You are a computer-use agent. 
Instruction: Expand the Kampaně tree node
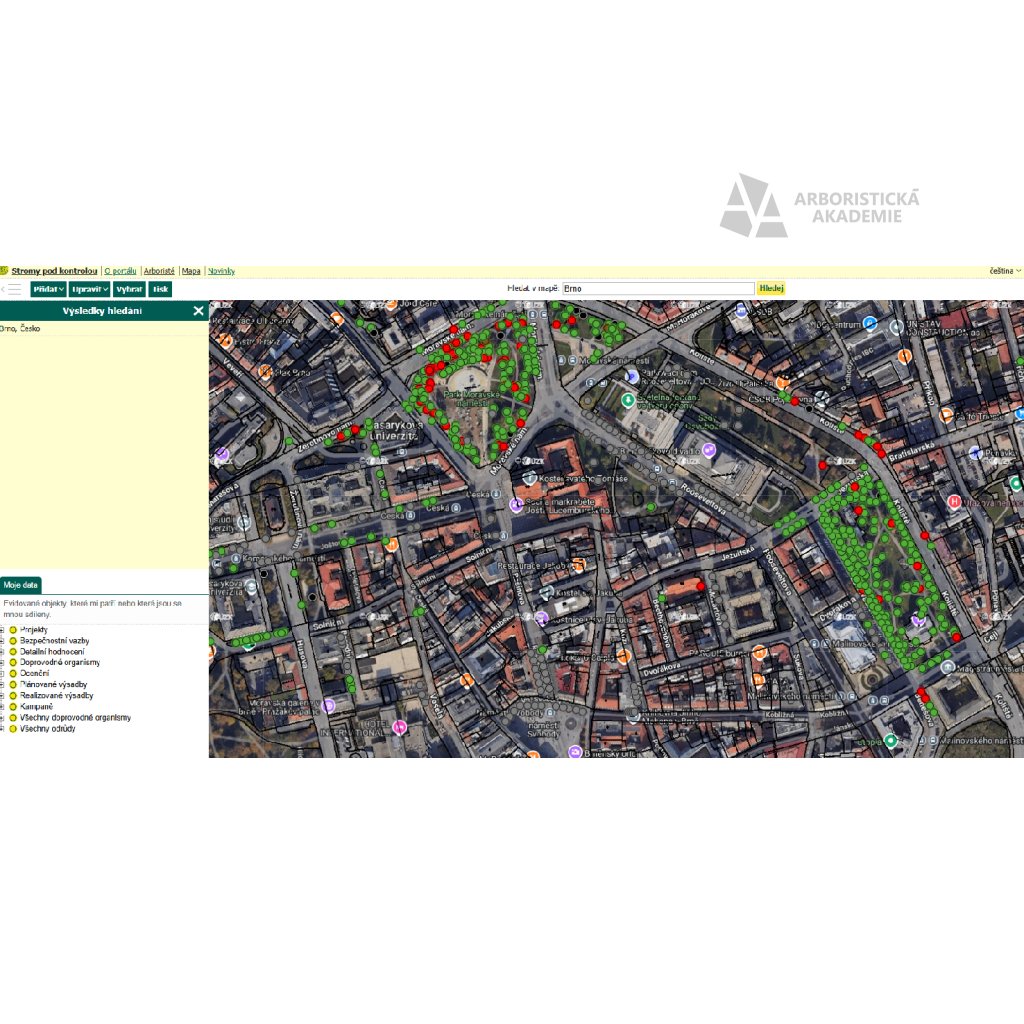tap(2, 707)
